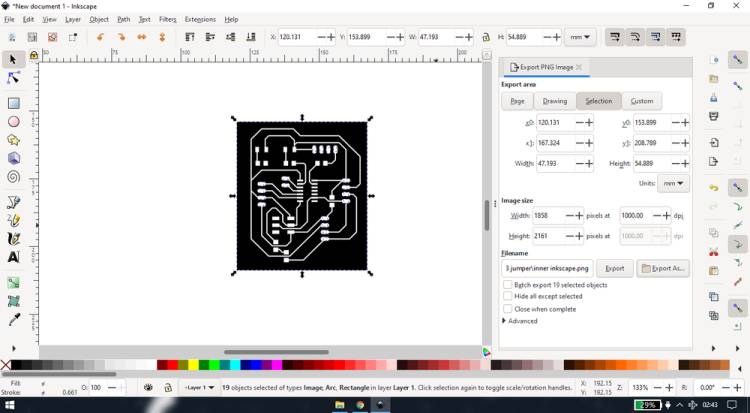750x413 pixels.
Task: Open Chrome from the Windows taskbar
Action: (x=360, y=405)
